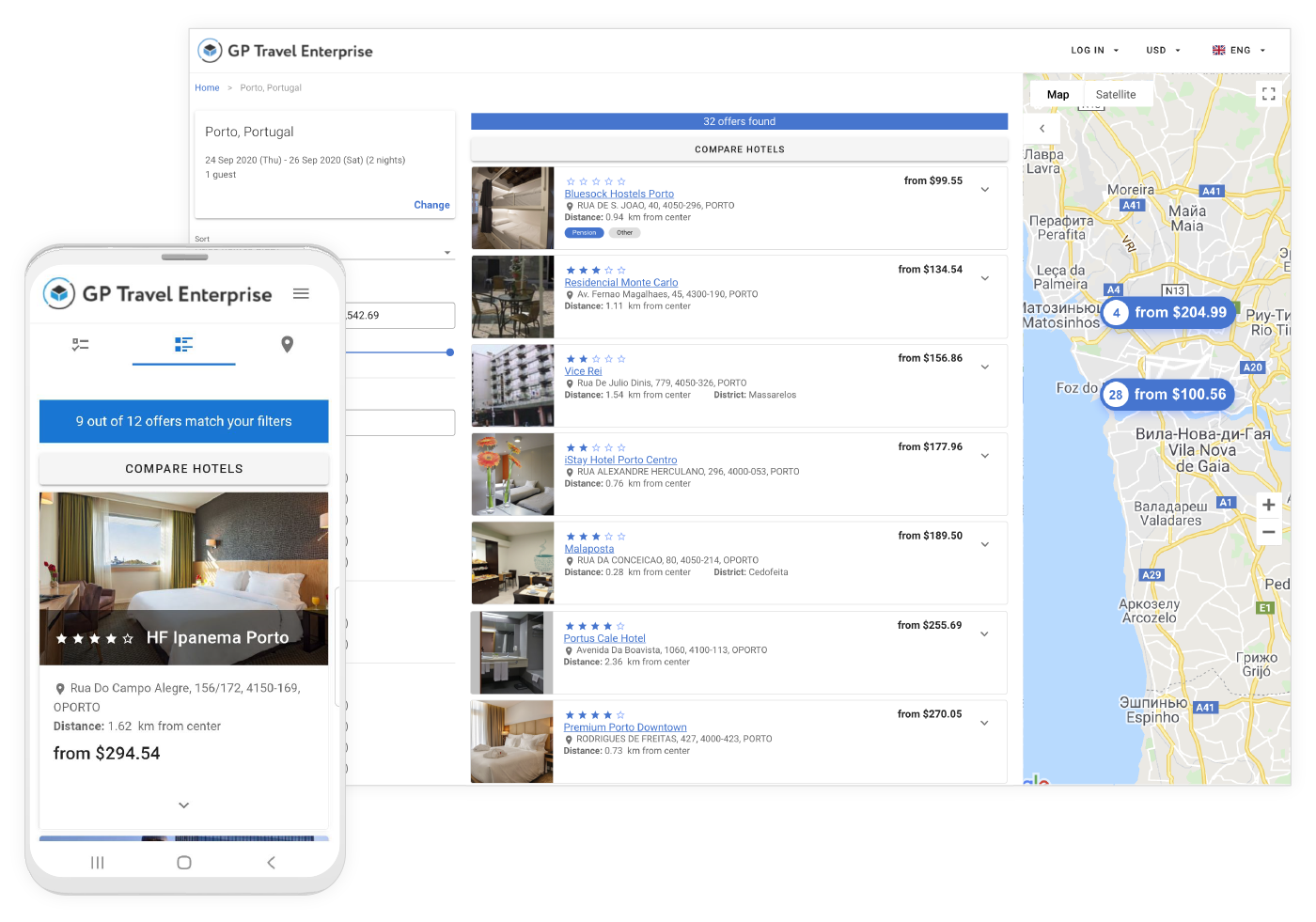Click the 32 offers found banner
This screenshot has width=1316, height=922.
pyautogui.click(x=739, y=121)
